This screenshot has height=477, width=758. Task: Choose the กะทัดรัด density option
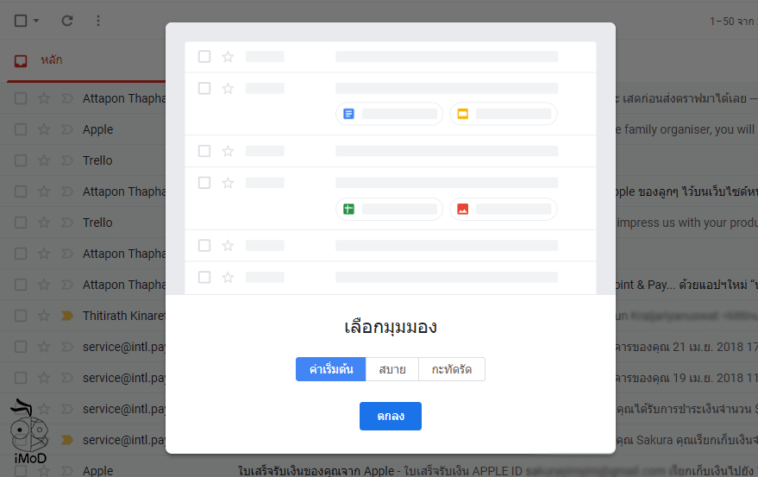452,369
